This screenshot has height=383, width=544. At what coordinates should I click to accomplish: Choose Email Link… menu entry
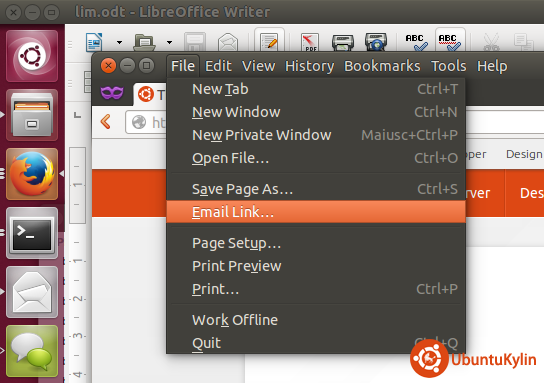(316, 212)
